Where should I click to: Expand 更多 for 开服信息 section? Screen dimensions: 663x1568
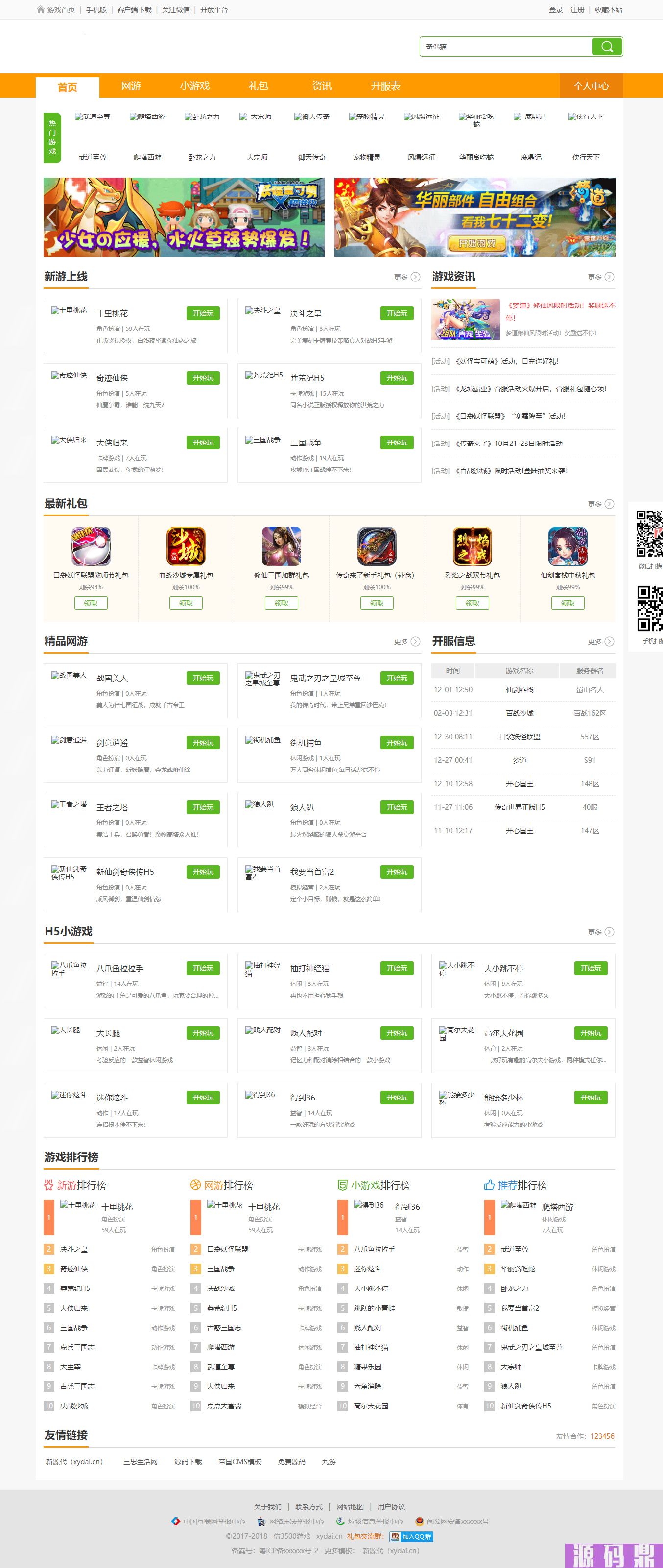pyautogui.click(x=601, y=642)
